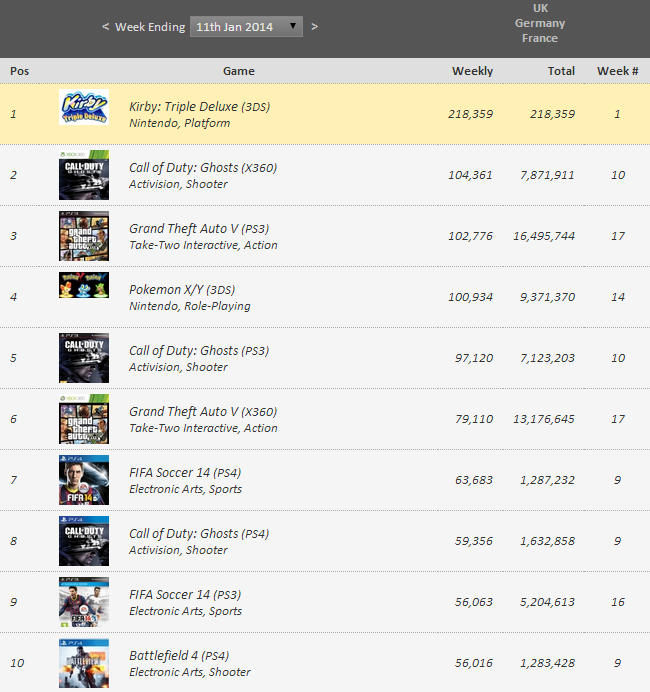This screenshot has height=692, width=650.
Task: Open Kirby: Triple Deluxe box art thumbnail
Action: point(84,107)
